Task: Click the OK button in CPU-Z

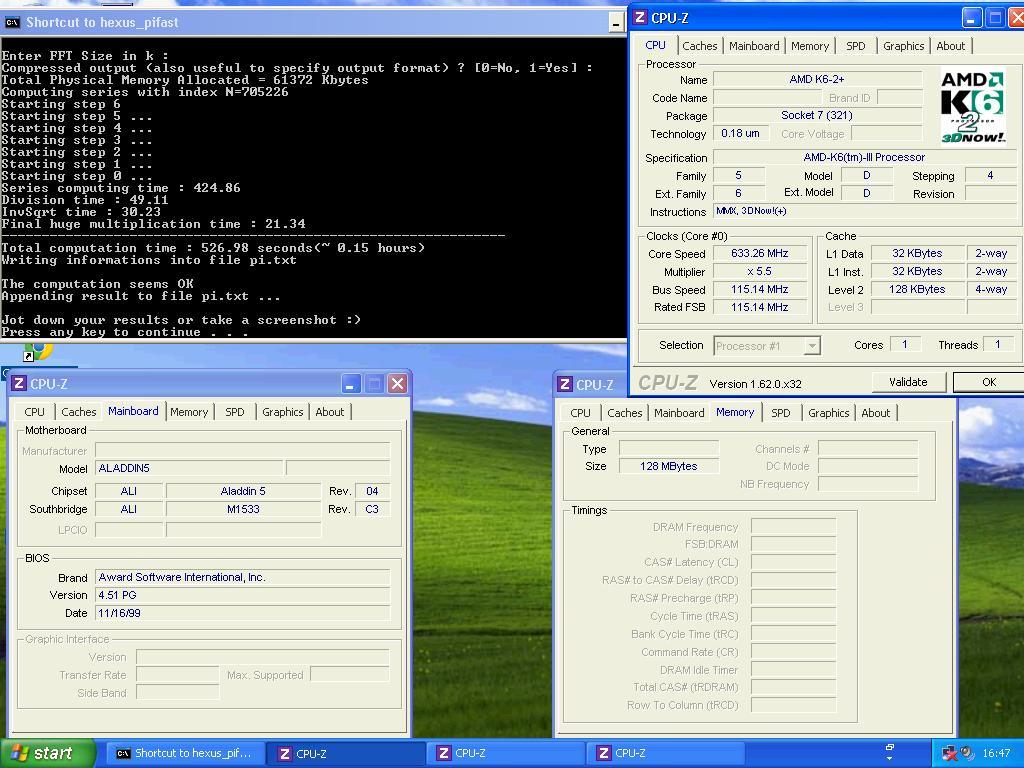Action: [989, 382]
